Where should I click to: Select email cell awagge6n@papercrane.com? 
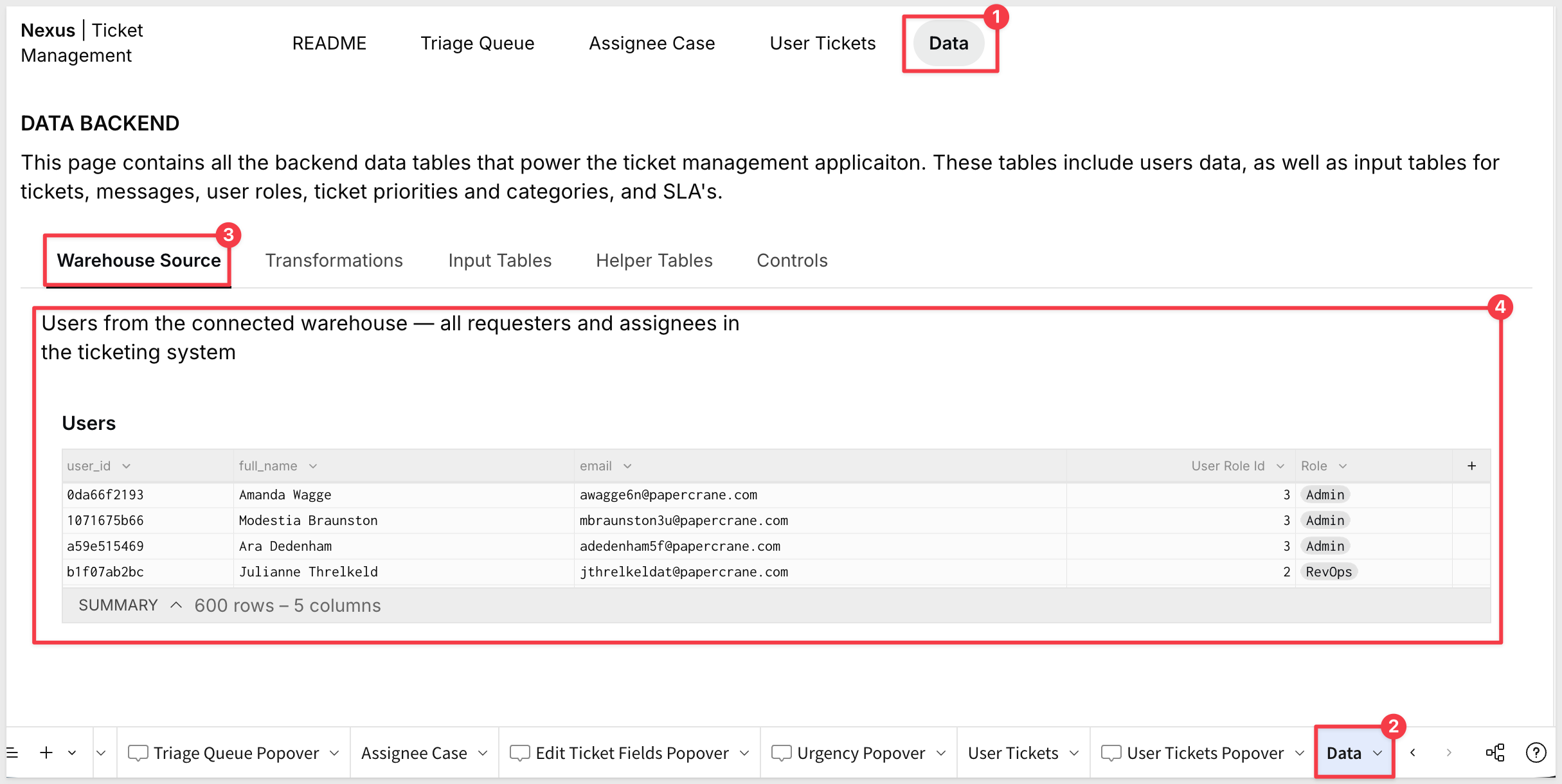(820, 495)
